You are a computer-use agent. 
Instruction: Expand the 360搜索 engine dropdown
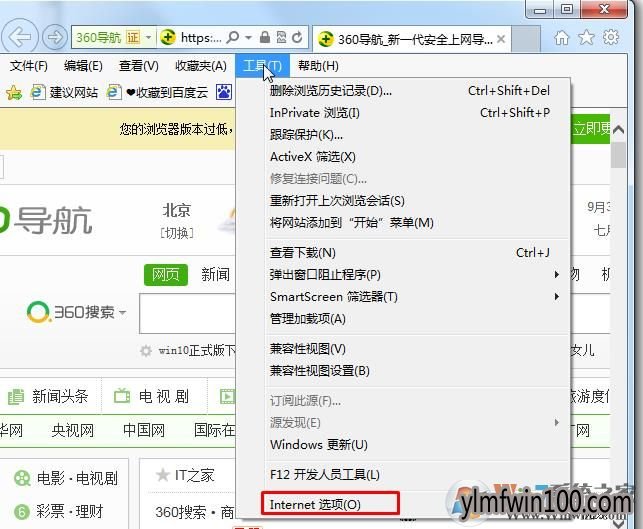coord(122,312)
